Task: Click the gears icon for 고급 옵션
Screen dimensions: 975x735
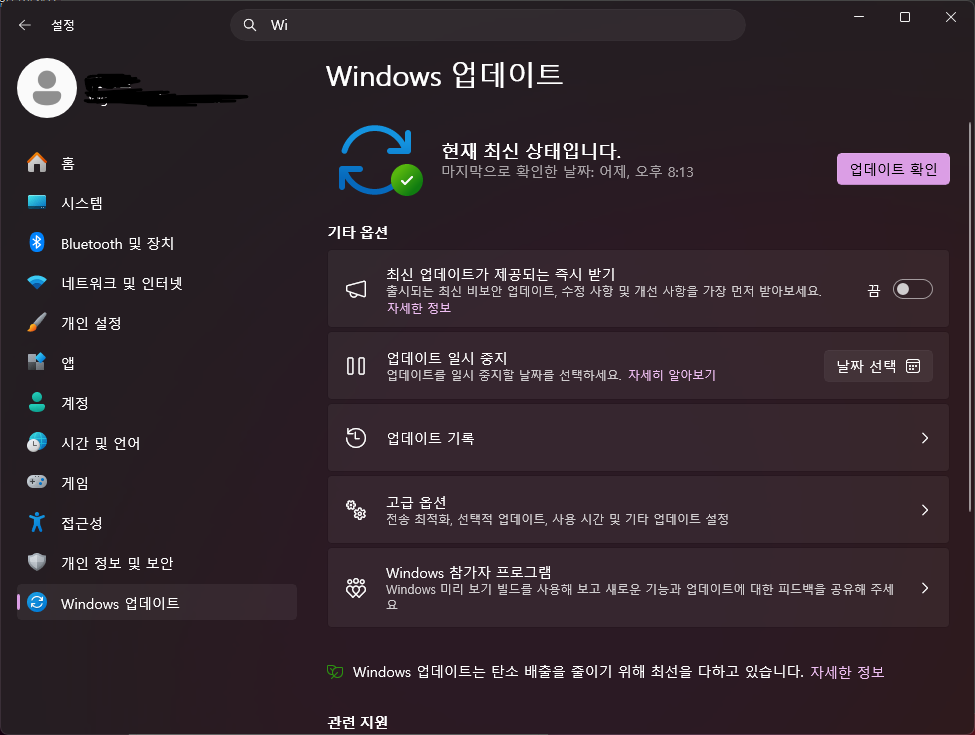Action: 356,510
